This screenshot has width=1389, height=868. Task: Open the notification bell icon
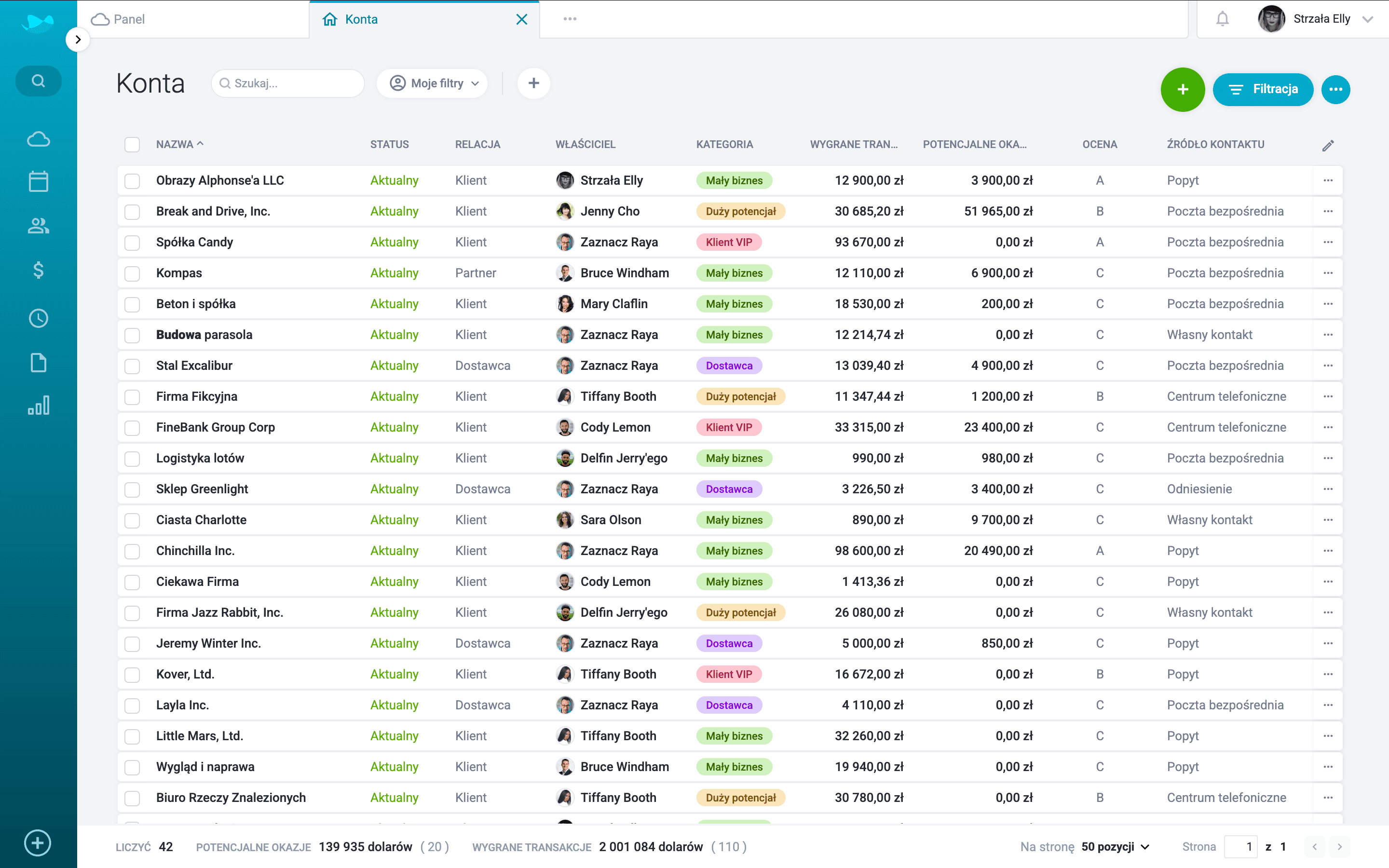pos(1223,19)
